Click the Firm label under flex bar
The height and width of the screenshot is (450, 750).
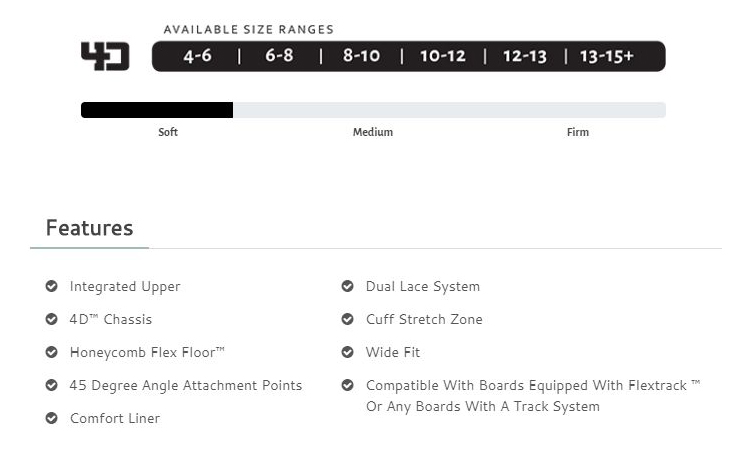[x=578, y=132]
